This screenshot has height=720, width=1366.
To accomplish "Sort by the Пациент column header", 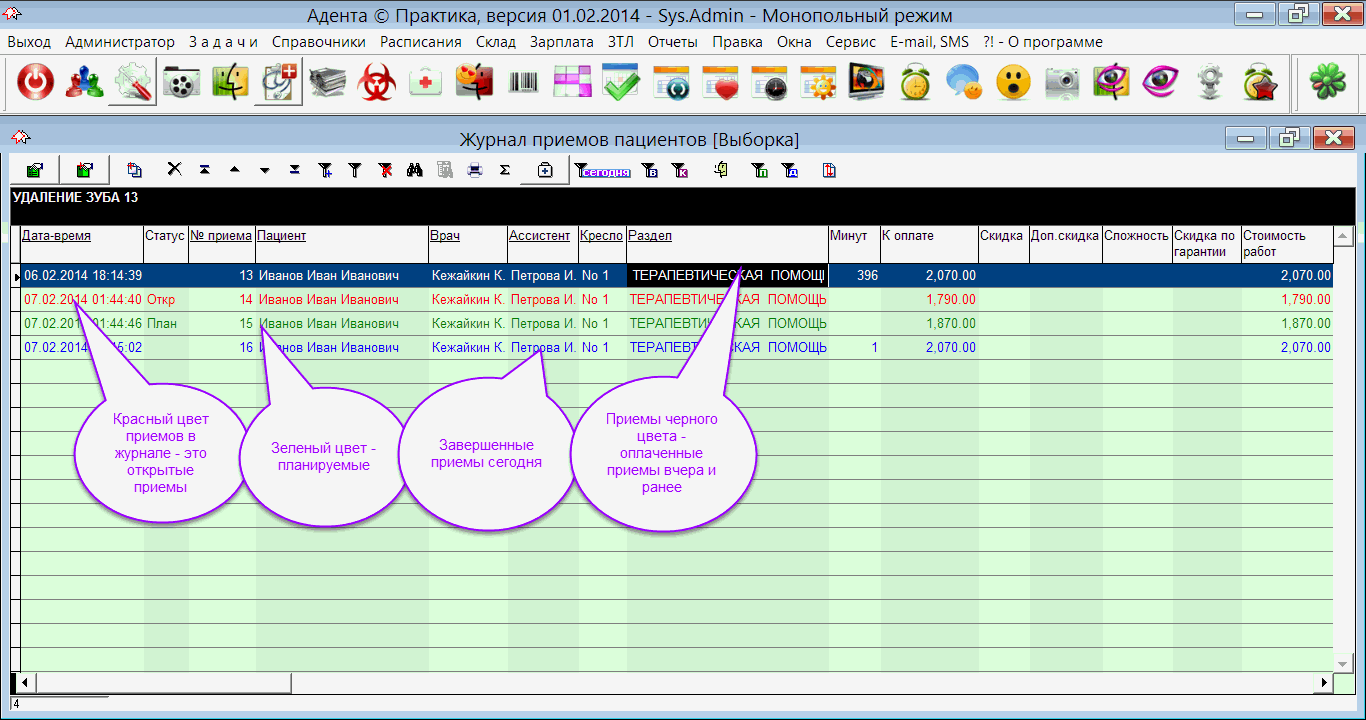I will tap(282, 236).
